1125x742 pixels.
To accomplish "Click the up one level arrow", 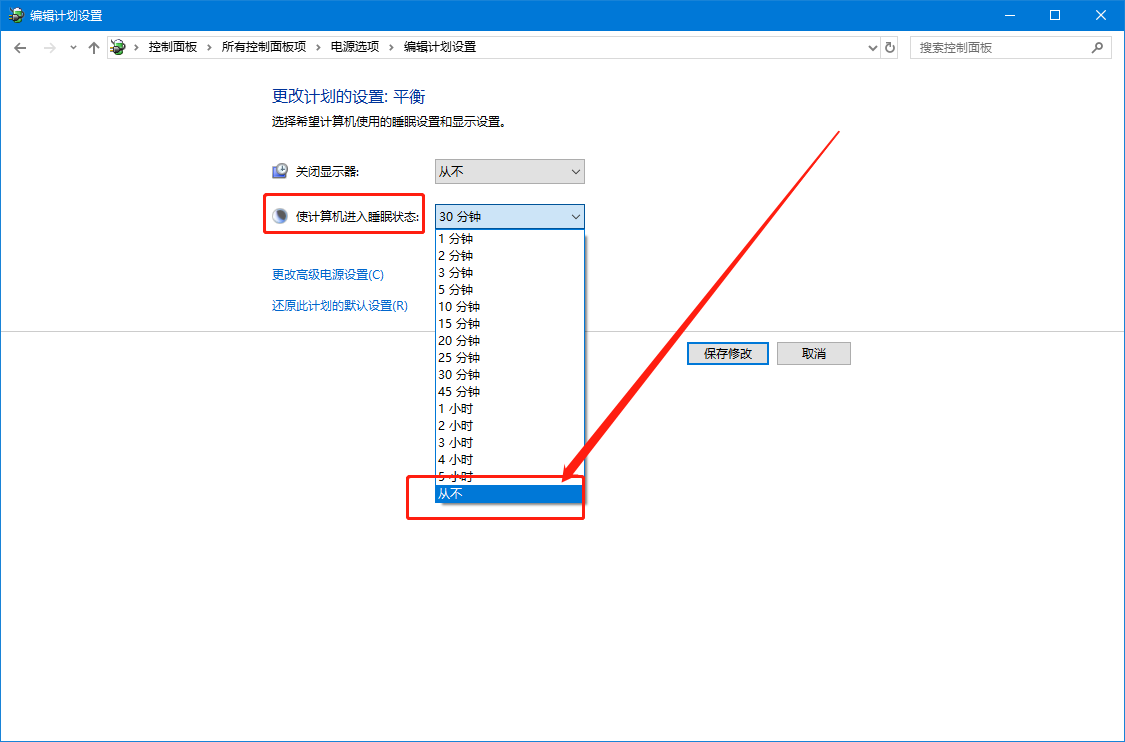I will tap(93, 47).
